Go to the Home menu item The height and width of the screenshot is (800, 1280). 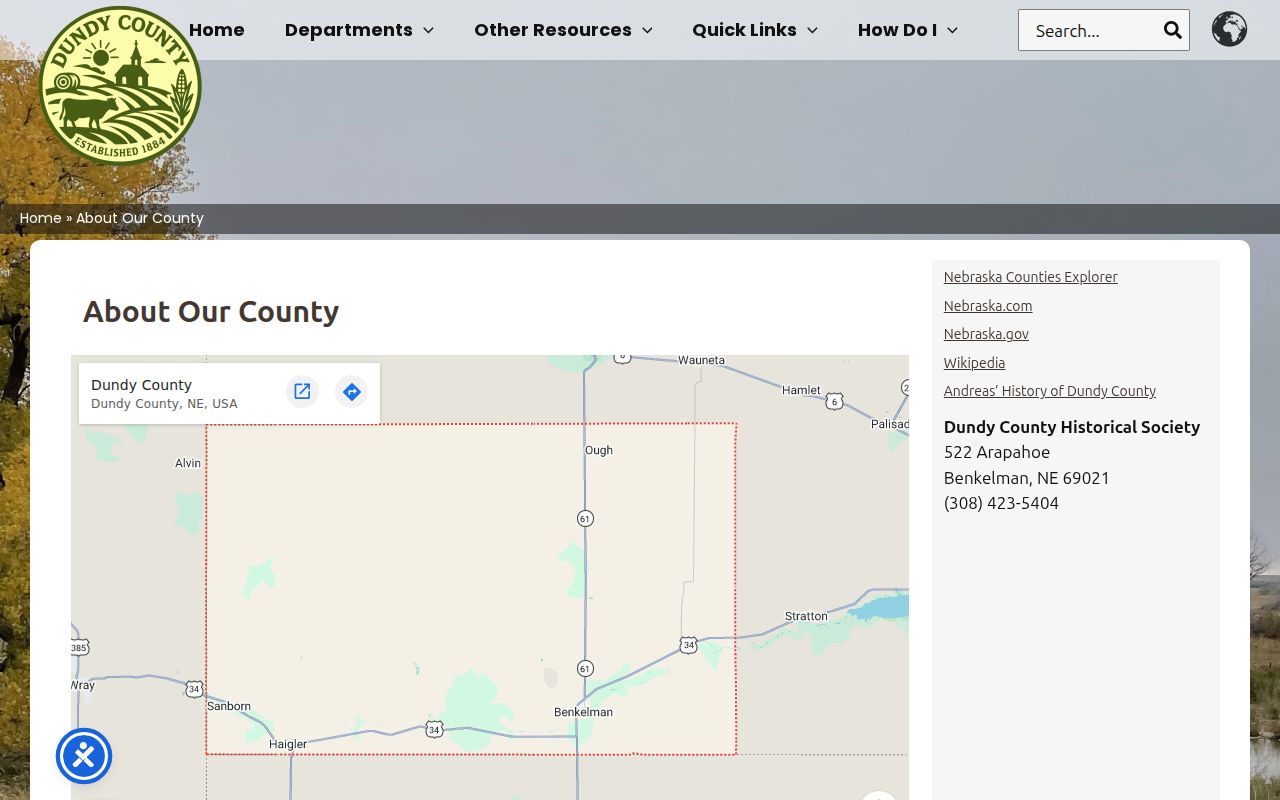pos(216,30)
